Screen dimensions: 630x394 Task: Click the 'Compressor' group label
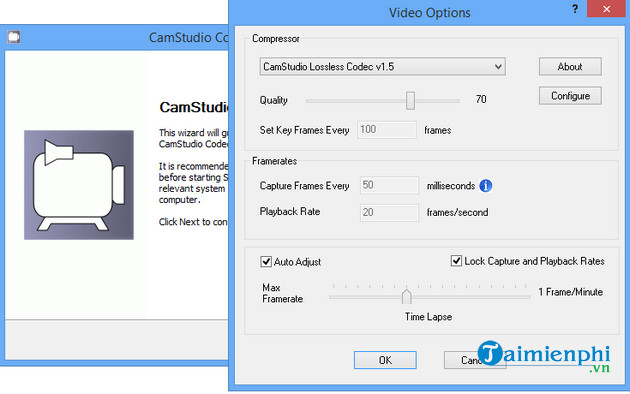(276, 39)
